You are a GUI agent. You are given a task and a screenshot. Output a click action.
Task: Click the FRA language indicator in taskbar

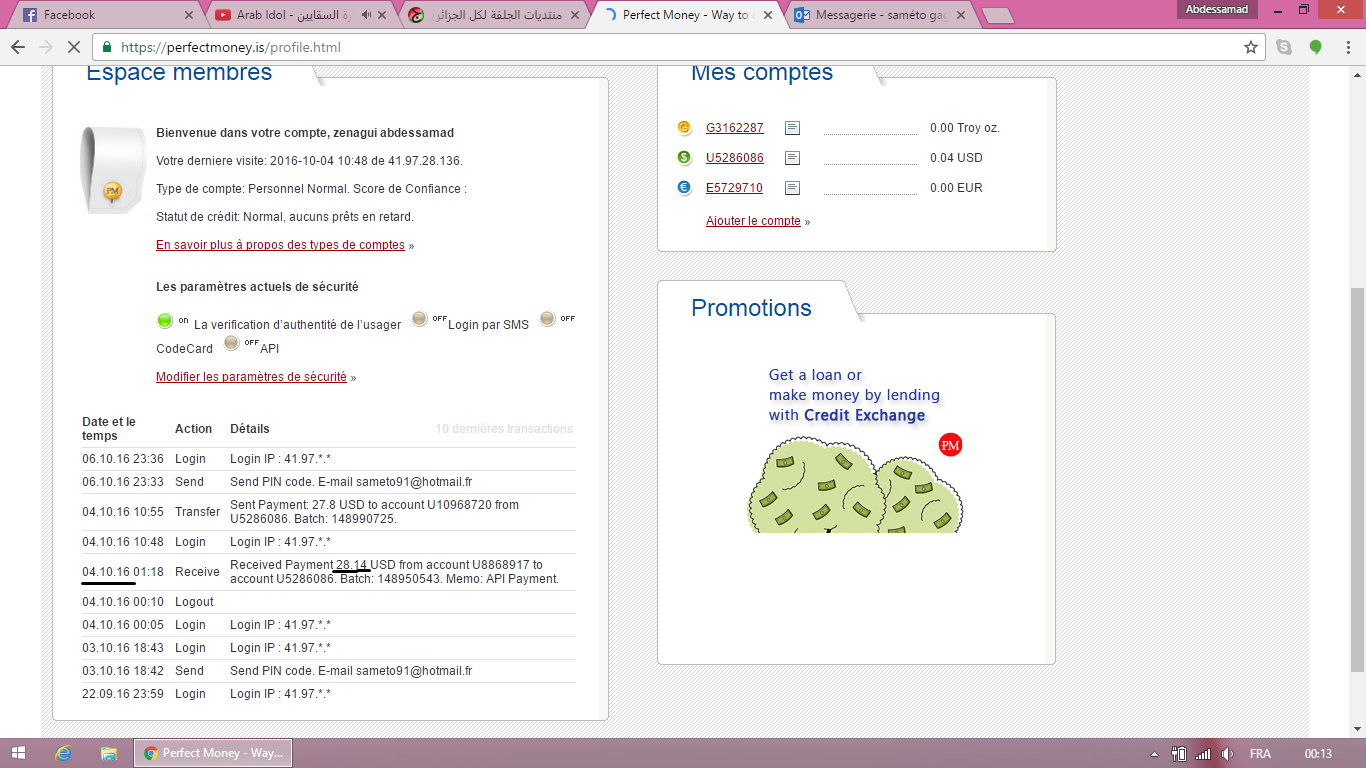coord(1260,754)
